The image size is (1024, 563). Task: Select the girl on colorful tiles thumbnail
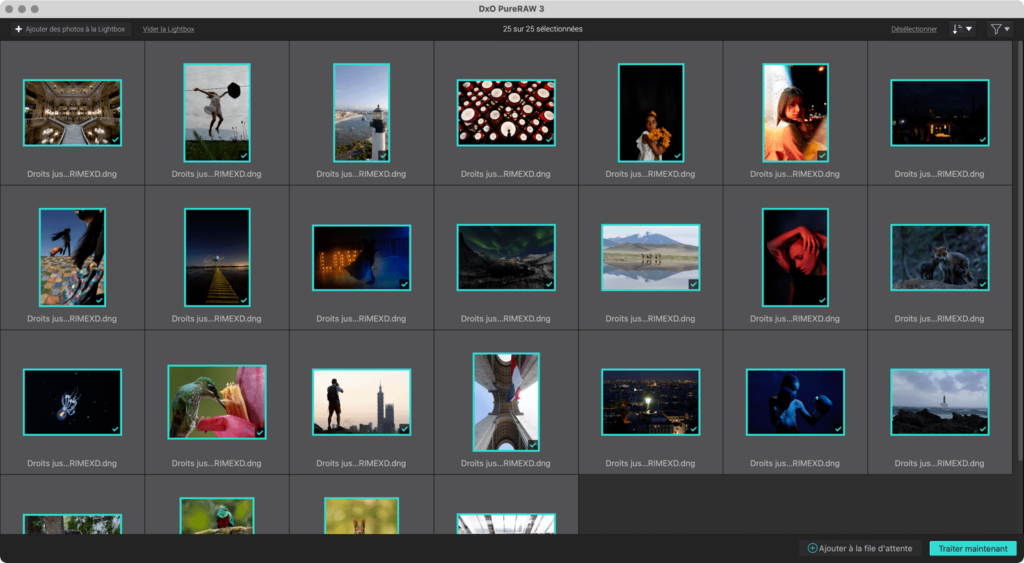pyautogui.click(x=72, y=257)
